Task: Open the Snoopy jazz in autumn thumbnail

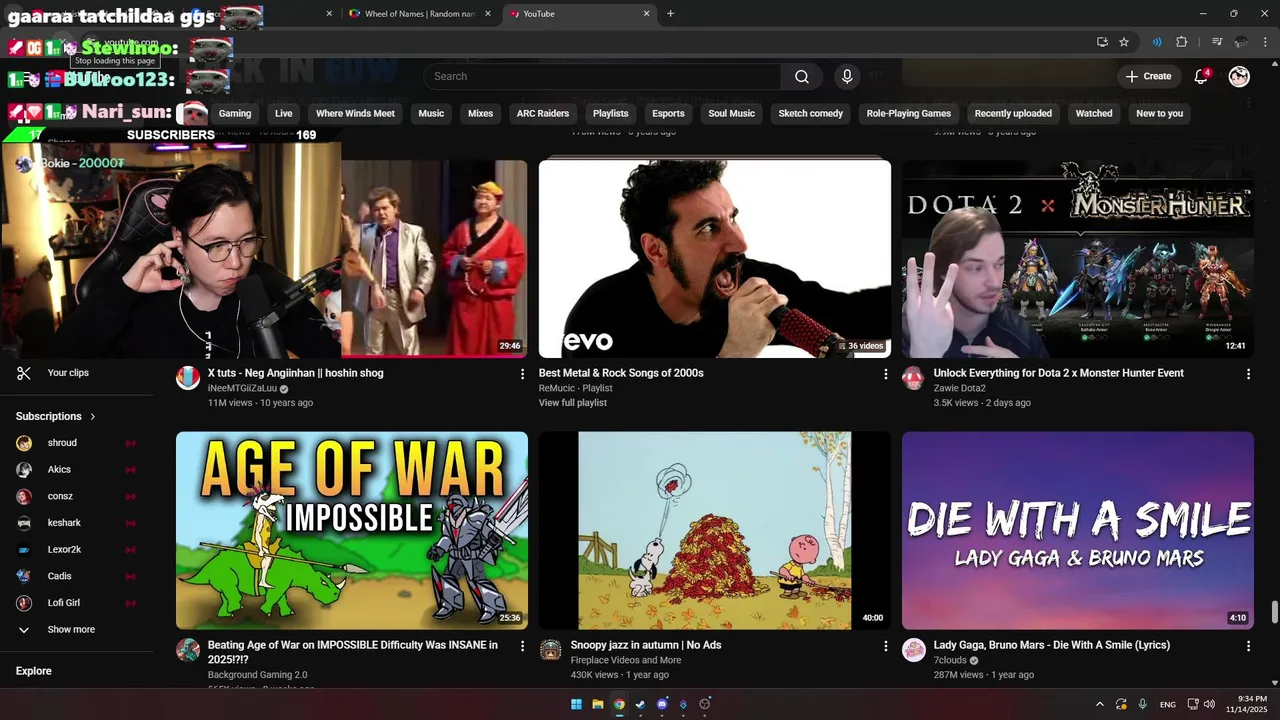Action: 715,531
